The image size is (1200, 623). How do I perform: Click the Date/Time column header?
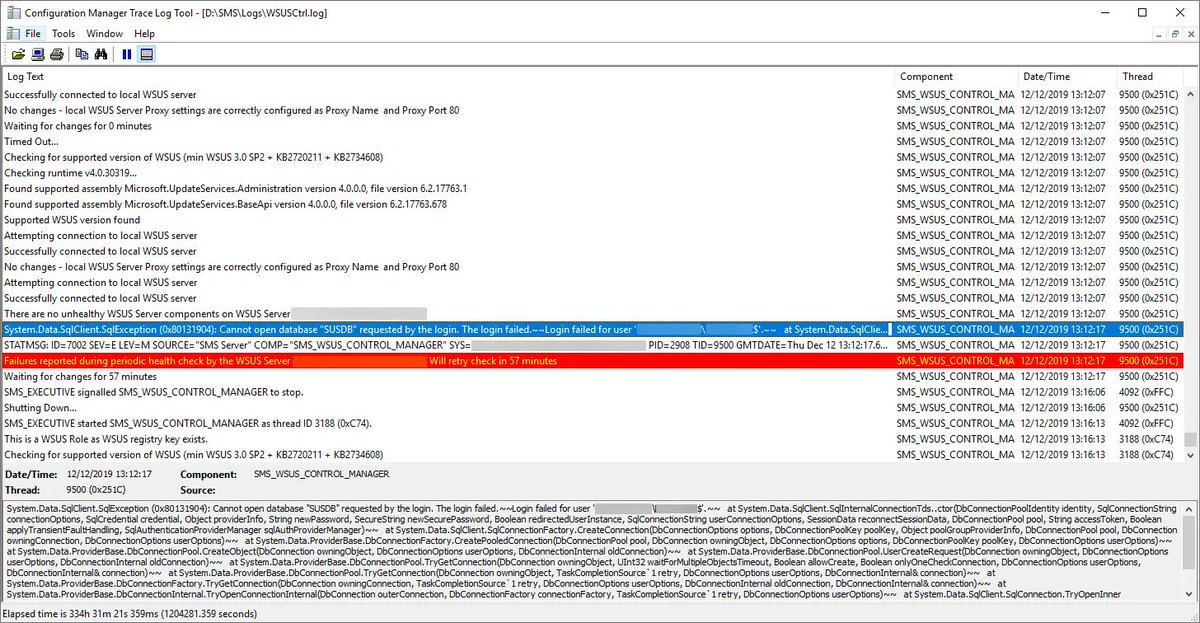[1066, 76]
